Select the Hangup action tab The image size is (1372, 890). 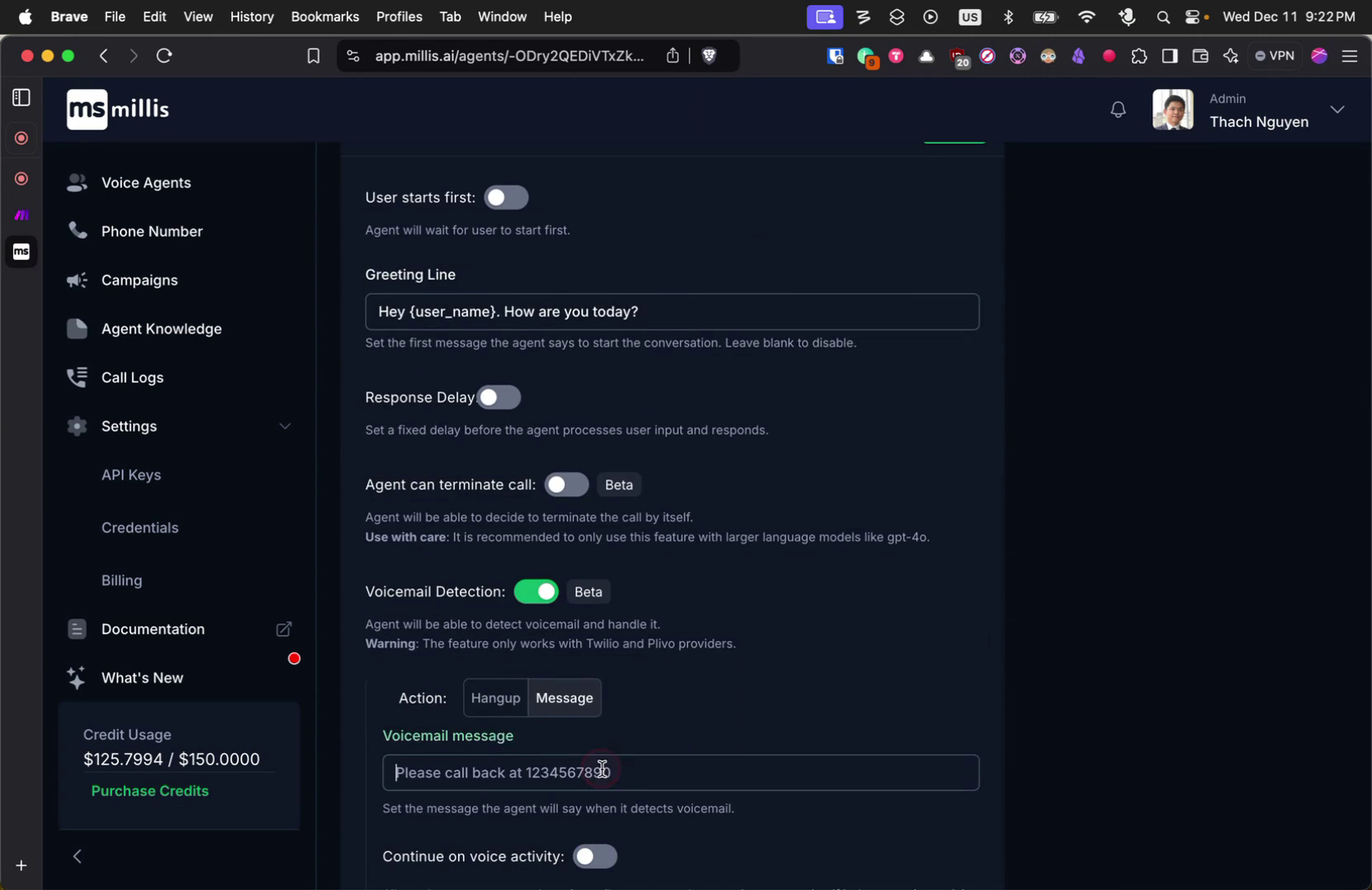tap(495, 698)
